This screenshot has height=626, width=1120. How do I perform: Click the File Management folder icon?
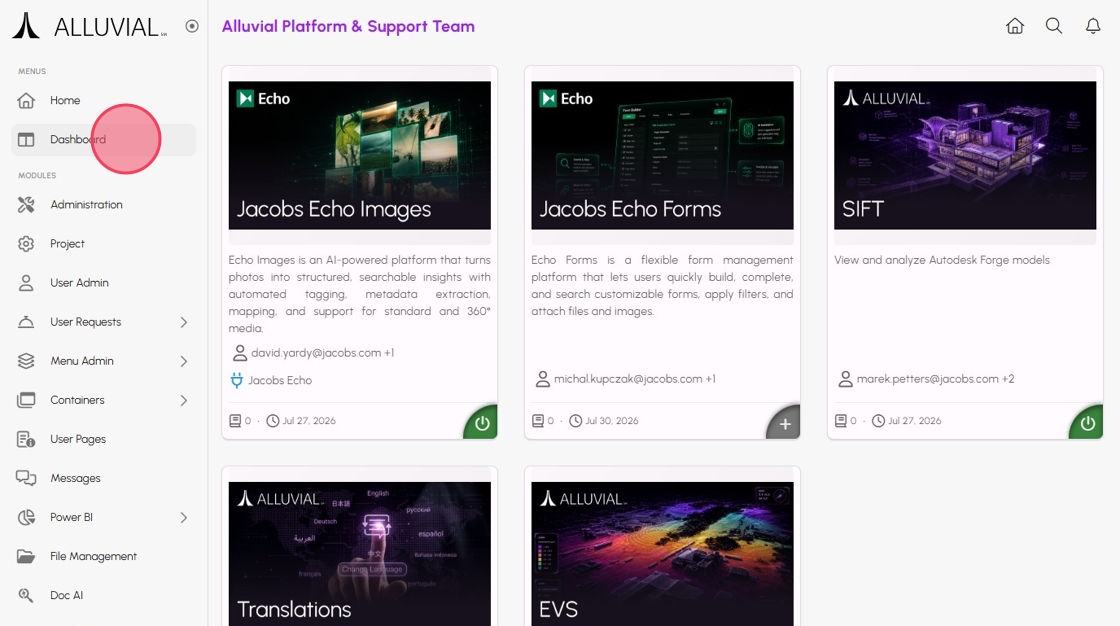click(26, 557)
